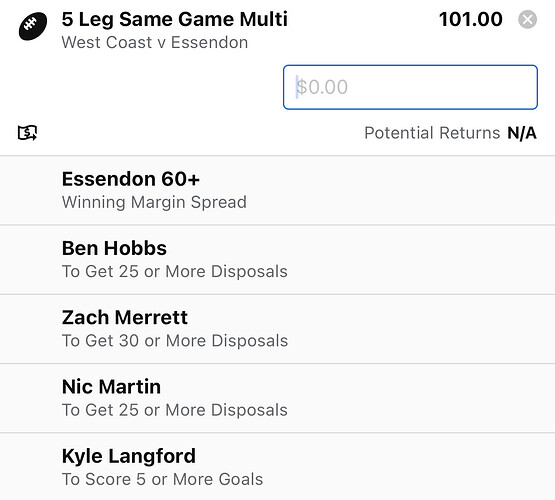Click the N/A potential returns value
Viewport: 555px width, 500px height.
pyautogui.click(x=522, y=133)
